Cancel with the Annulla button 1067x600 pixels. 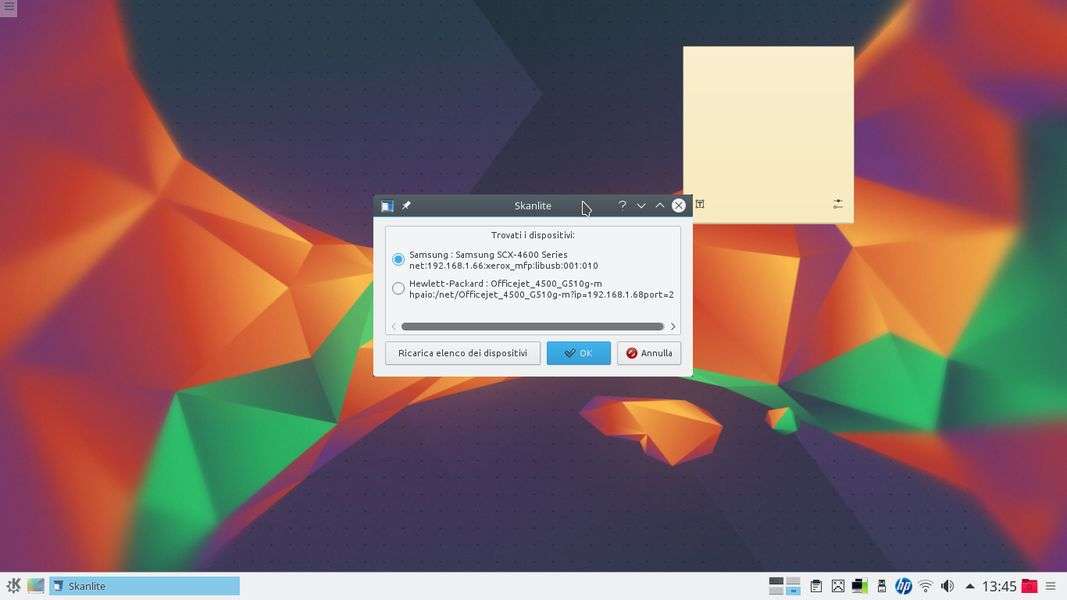pos(649,353)
